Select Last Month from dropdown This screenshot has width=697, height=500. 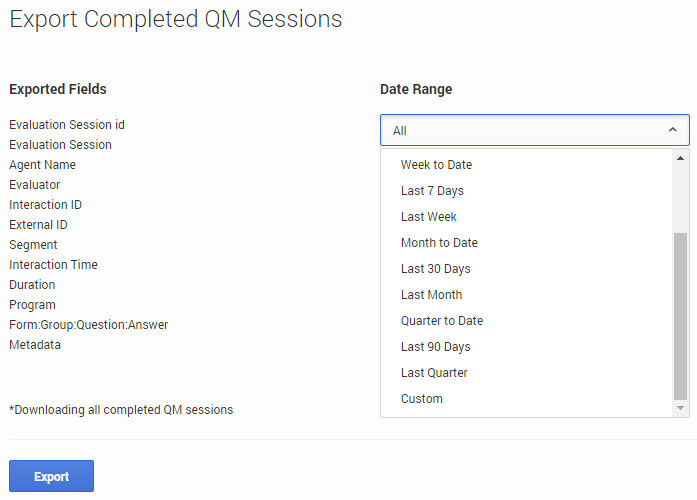coord(431,295)
